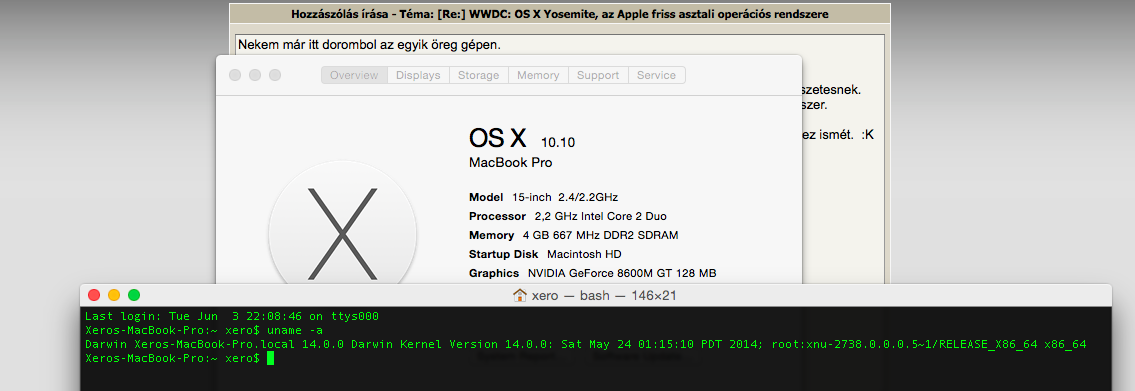Screen dimensions: 1135x391
Task: Click the Hozzászólás írása title bar
Action: [x=560, y=14]
